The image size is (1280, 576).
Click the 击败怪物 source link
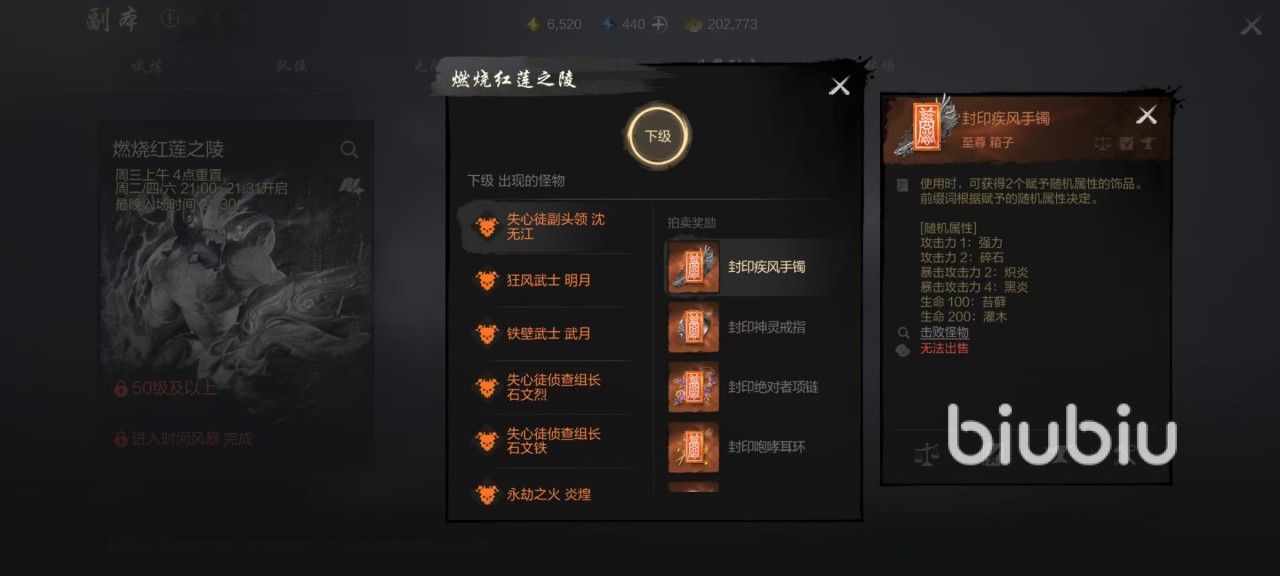tap(944, 332)
